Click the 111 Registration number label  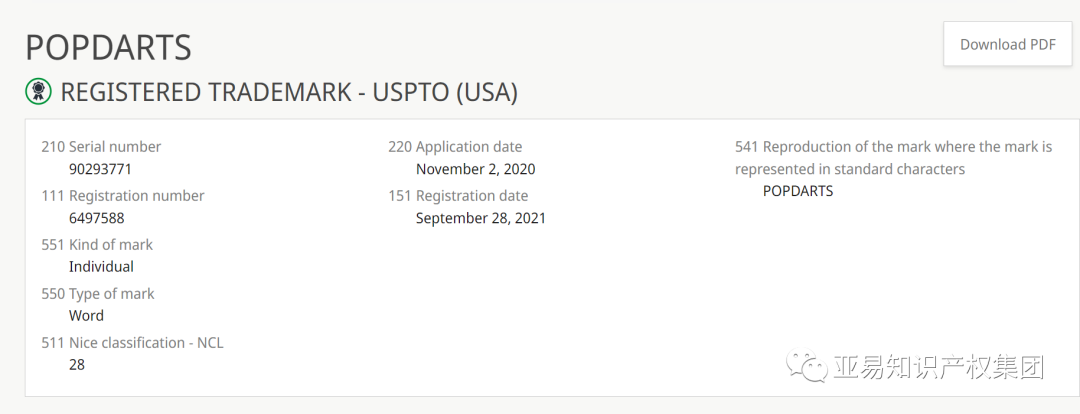click(x=123, y=196)
